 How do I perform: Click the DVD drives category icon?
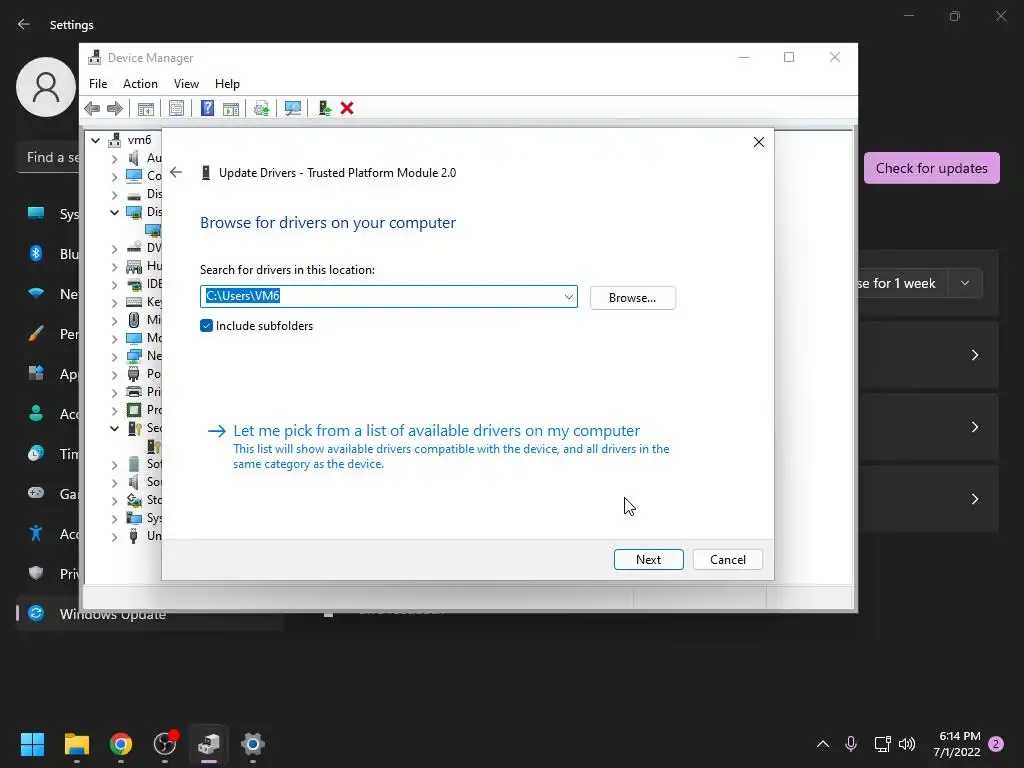click(134, 248)
